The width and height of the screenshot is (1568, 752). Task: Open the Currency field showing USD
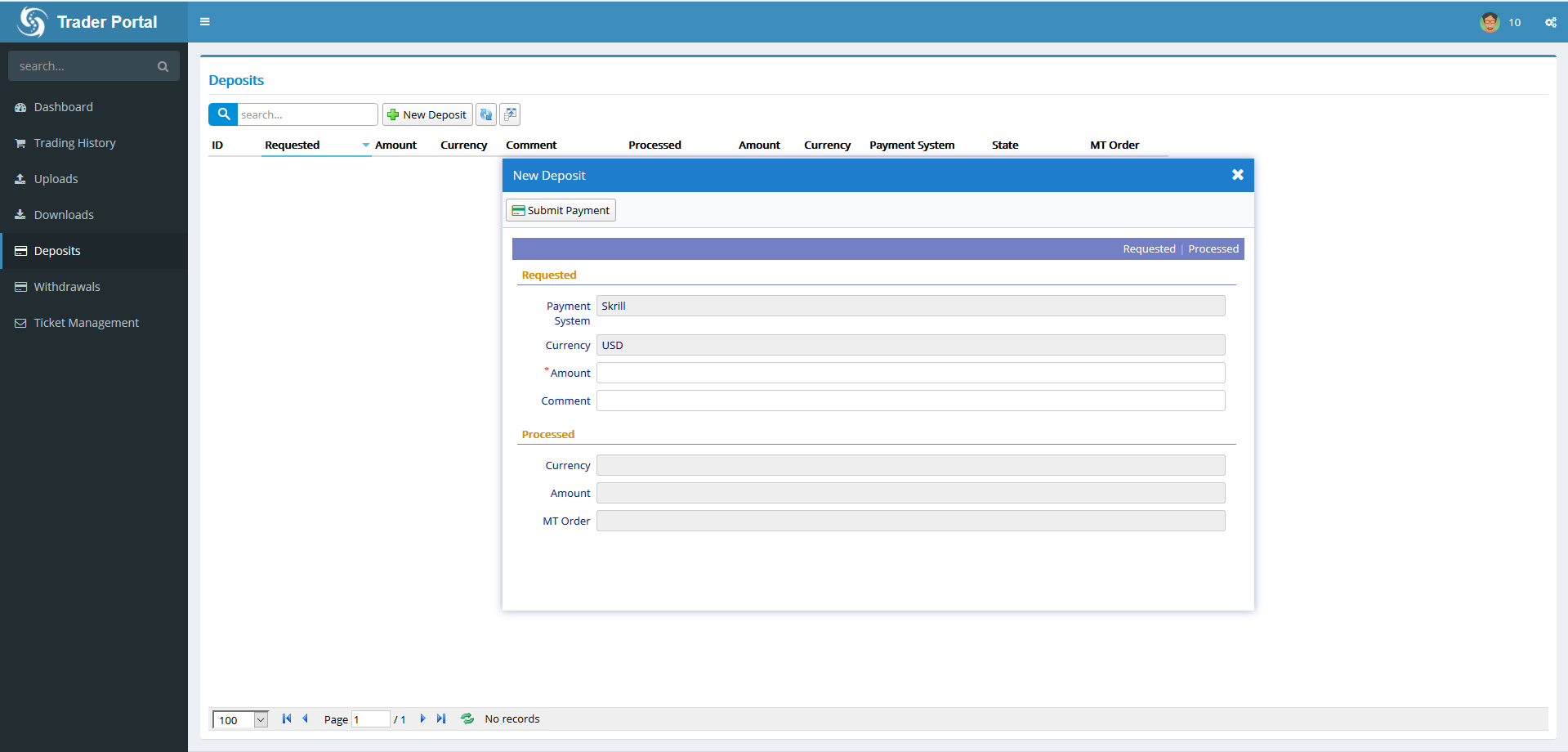(910, 345)
